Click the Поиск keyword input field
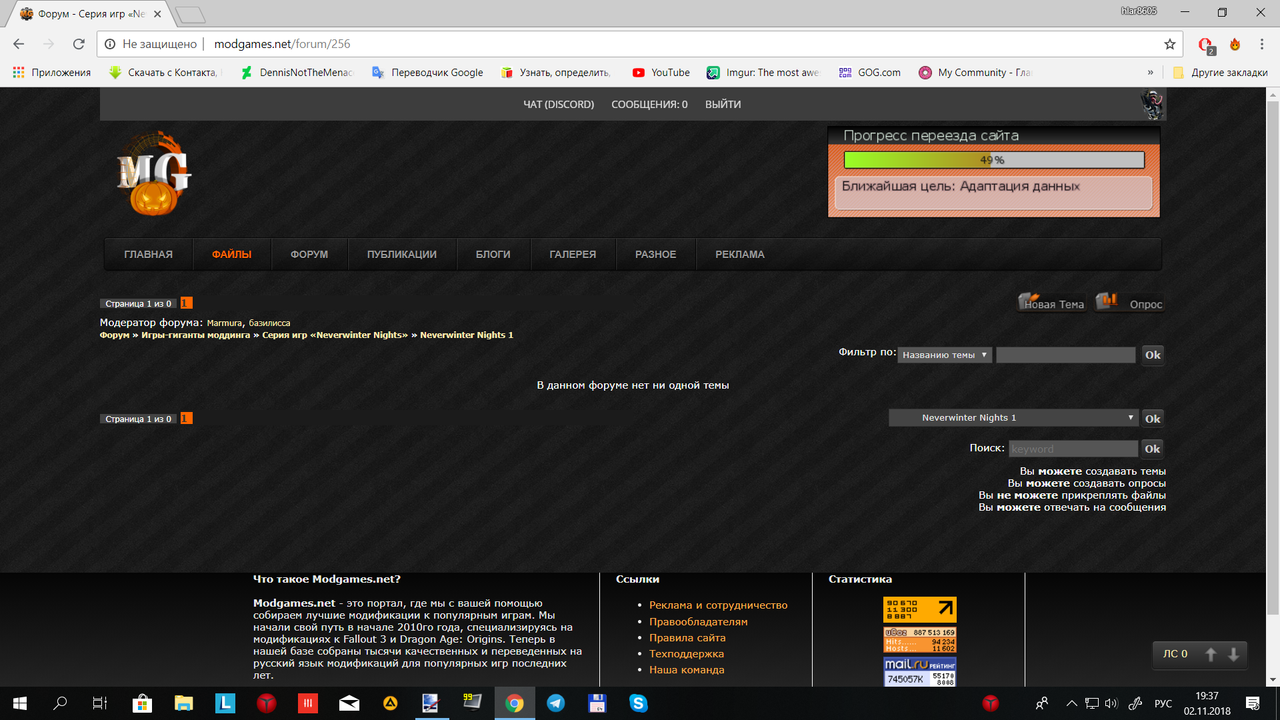 1074,449
